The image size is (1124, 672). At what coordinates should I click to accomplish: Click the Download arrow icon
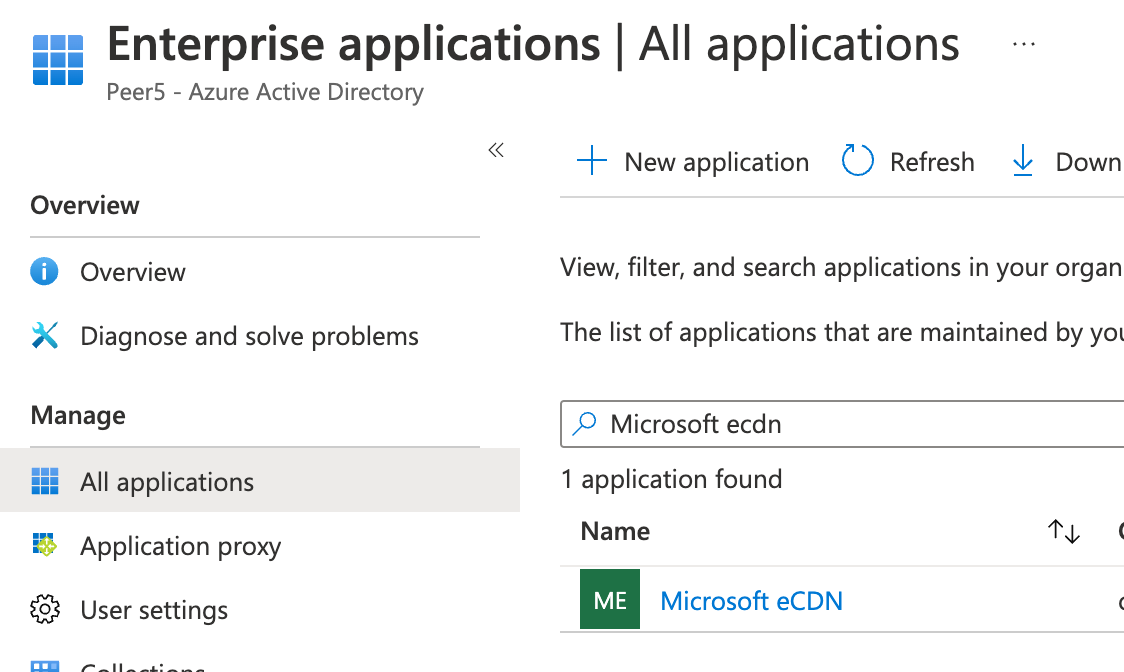1022,160
